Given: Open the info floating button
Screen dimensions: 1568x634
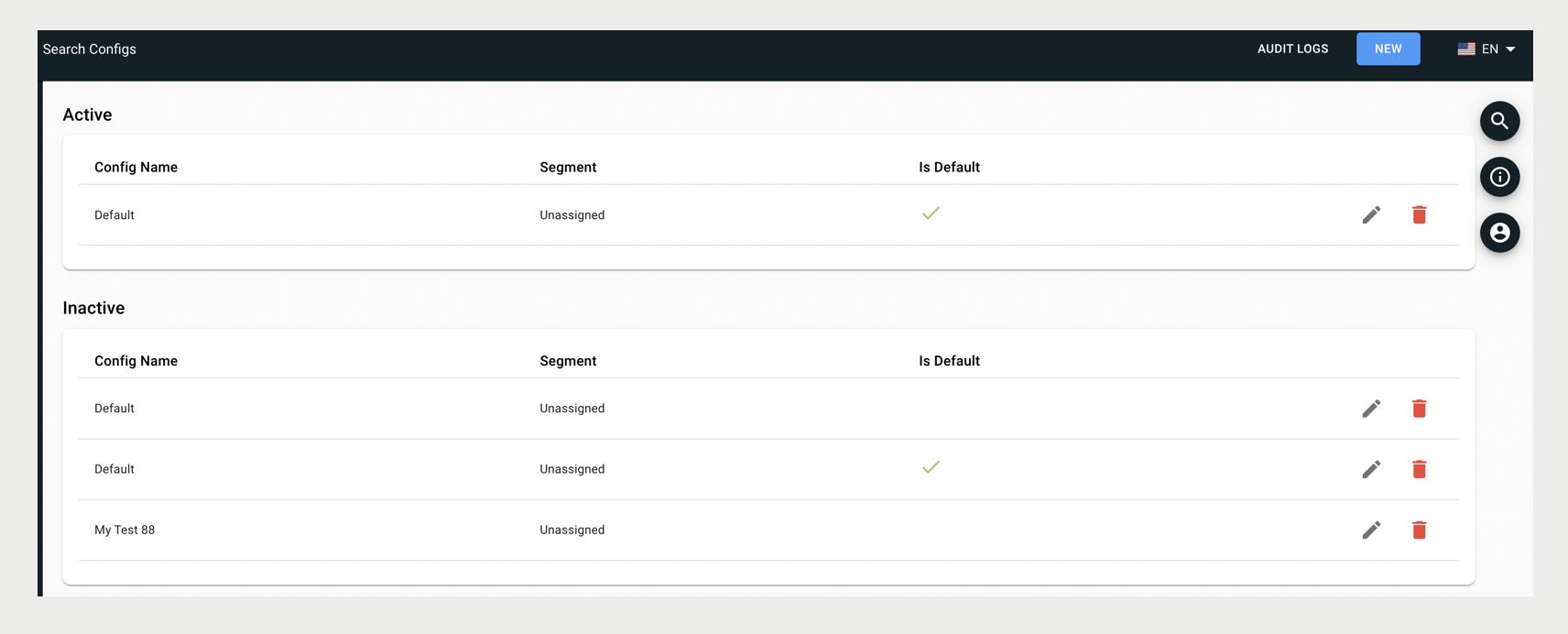Looking at the screenshot, I should [1499, 177].
